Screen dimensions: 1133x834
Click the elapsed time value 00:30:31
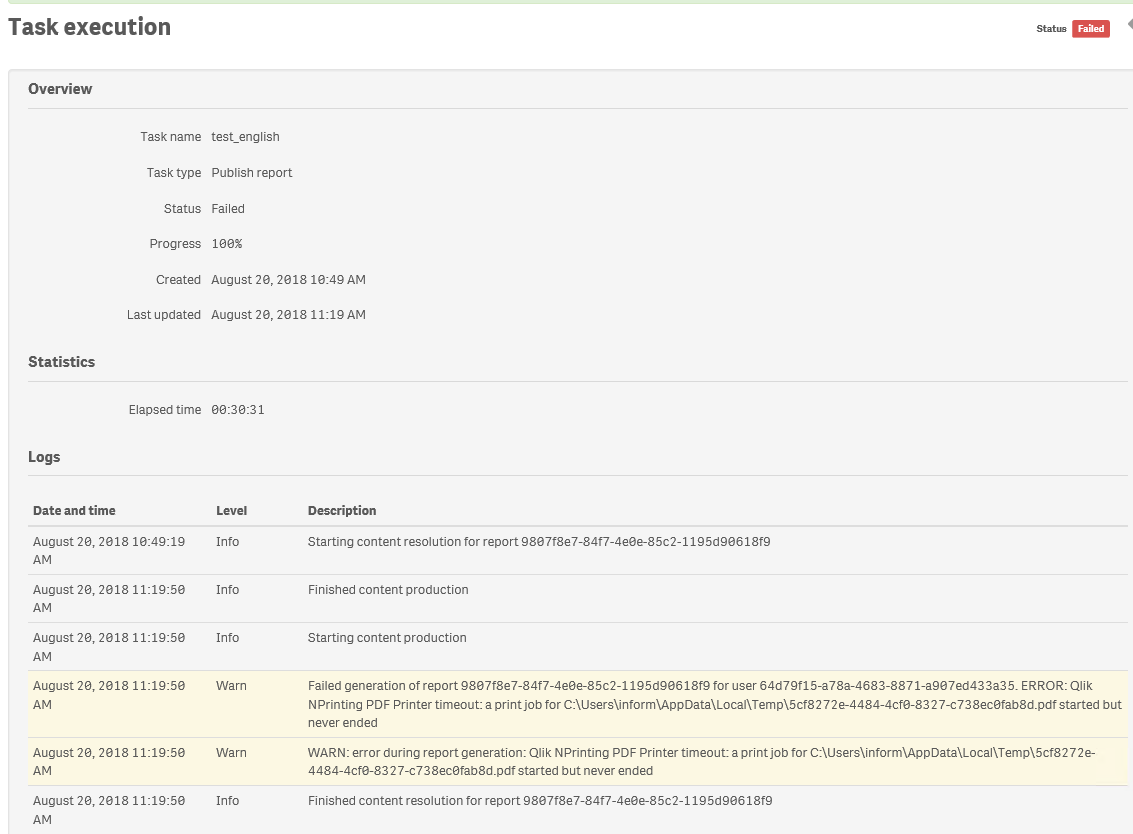[x=238, y=410]
